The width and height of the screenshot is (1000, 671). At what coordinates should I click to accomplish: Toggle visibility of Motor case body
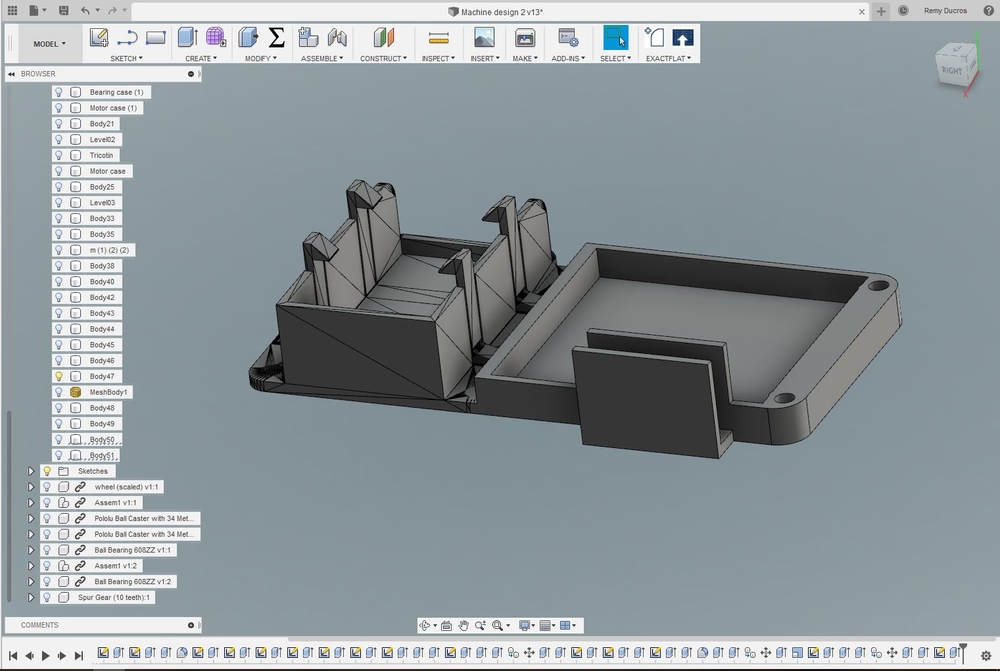59,171
